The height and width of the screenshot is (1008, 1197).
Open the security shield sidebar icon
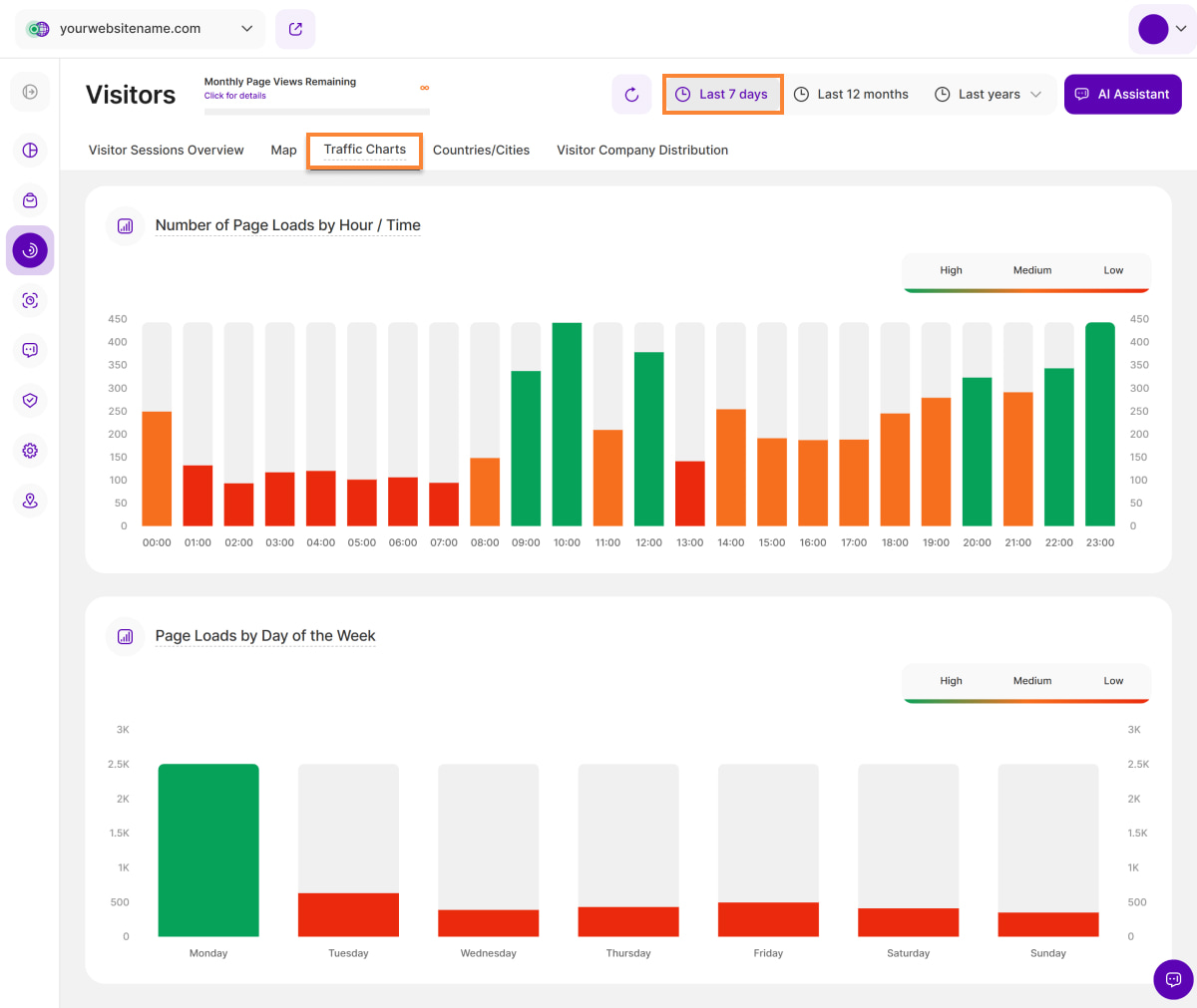click(x=30, y=400)
